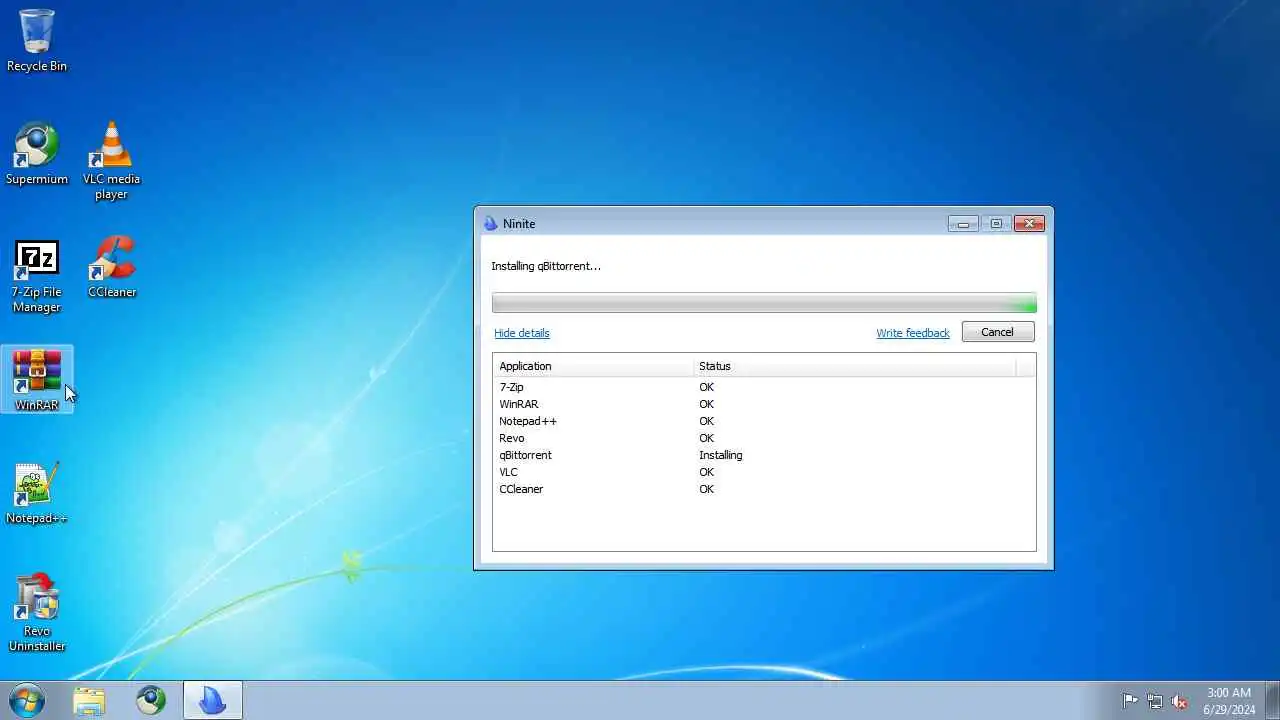The image size is (1280, 720).
Task: Select the 7-Zip row in the list
Action: tap(764, 387)
